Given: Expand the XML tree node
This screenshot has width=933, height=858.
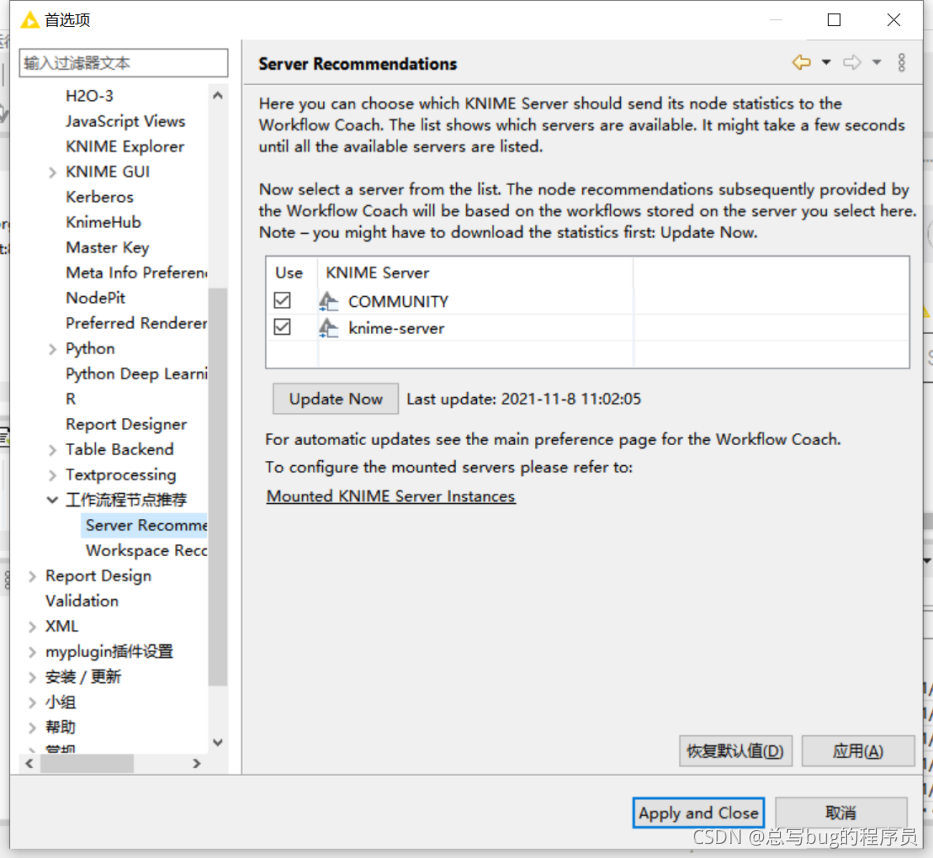Looking at the screenshot, I should pos(32,627).
